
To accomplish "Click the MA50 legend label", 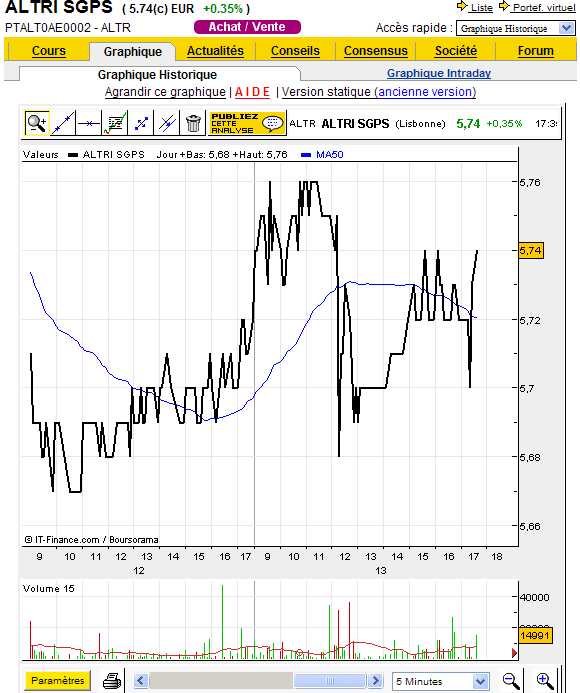I will 330,155.
